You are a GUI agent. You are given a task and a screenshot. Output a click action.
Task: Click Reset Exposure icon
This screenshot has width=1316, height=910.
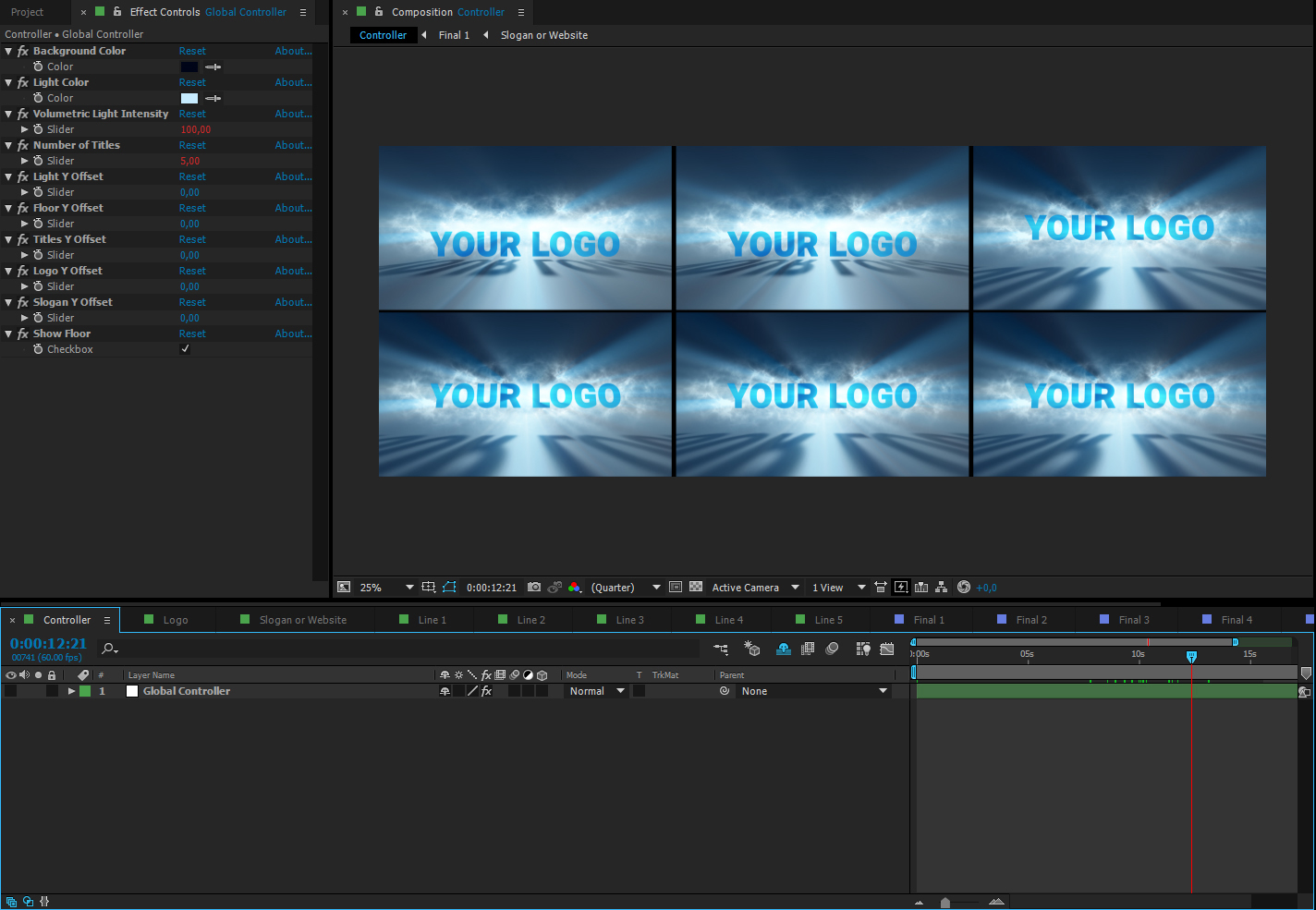[x=964, y=588]
